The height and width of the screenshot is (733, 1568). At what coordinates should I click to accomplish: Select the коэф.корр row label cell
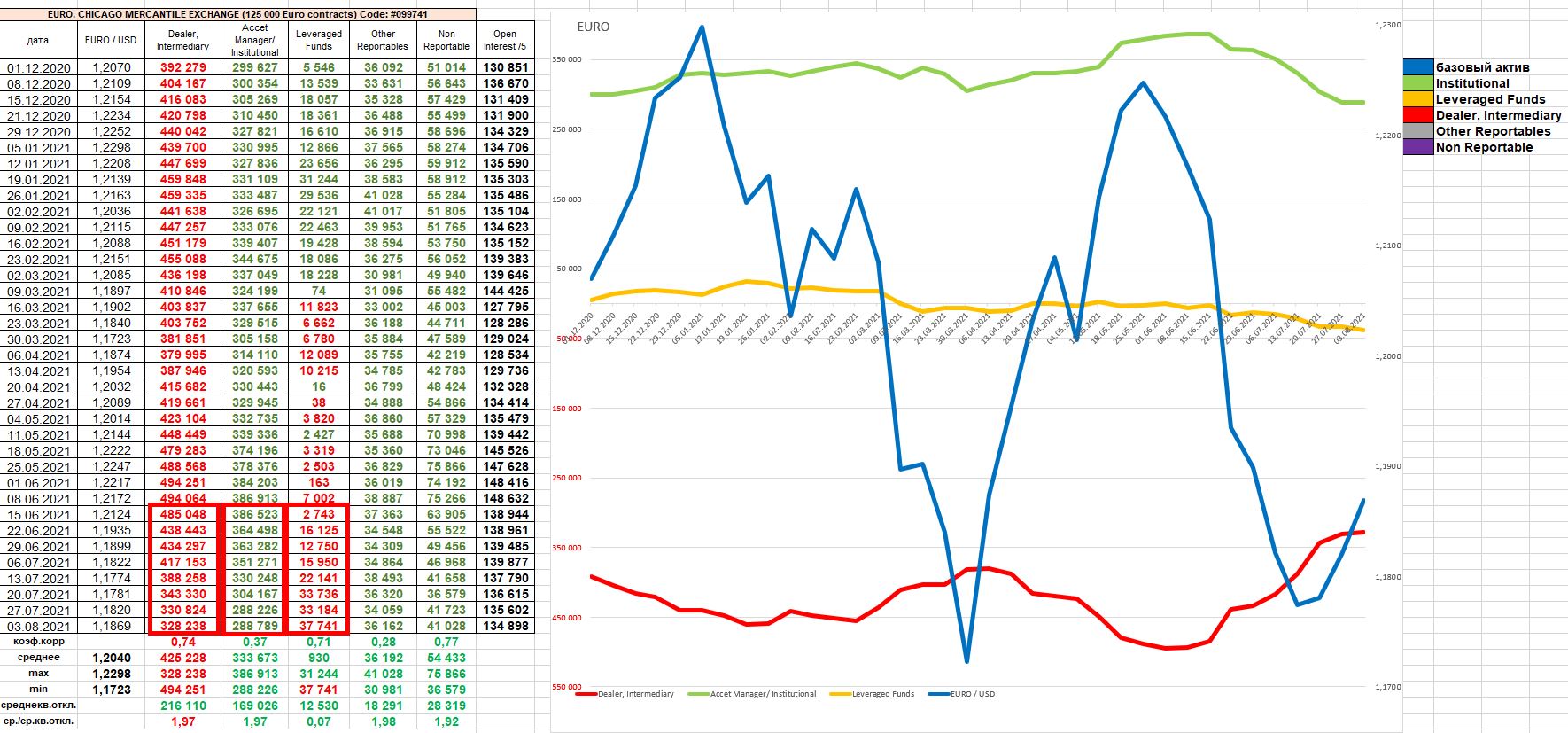tap(38, 641)
